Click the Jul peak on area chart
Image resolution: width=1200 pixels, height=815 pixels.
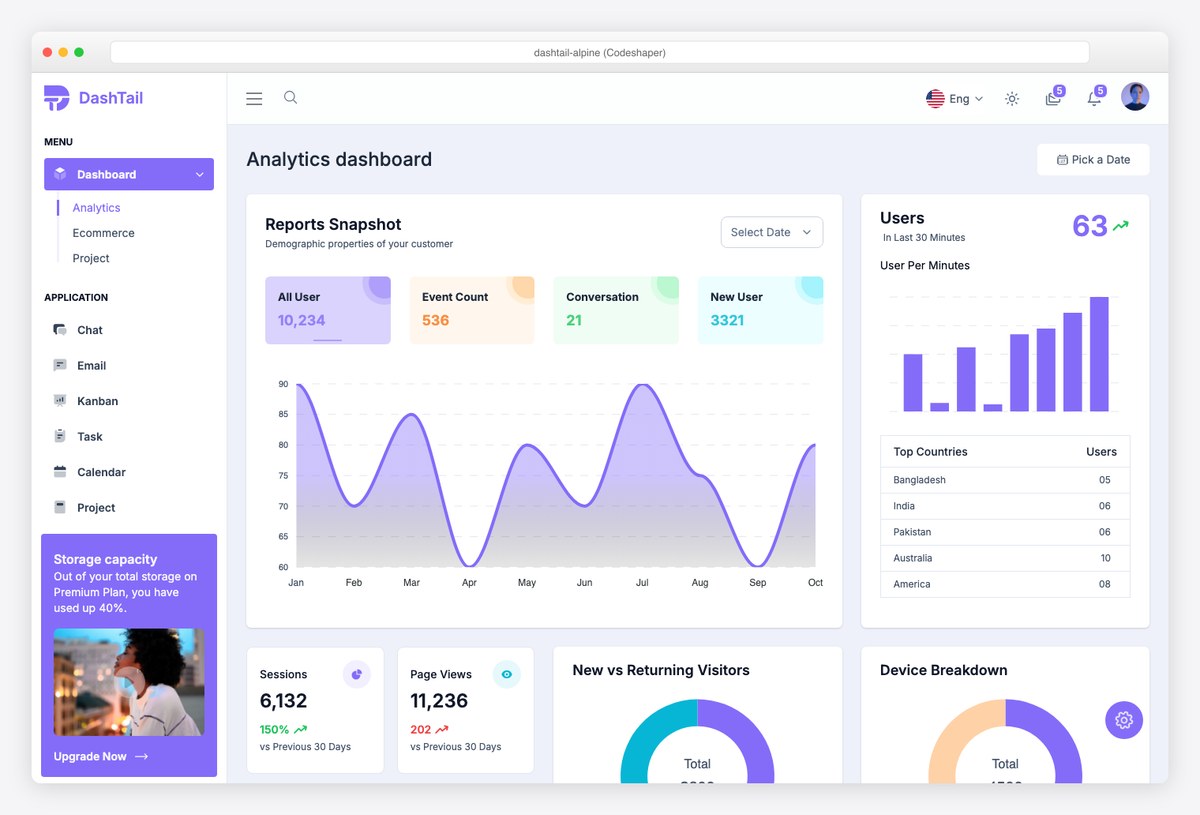coord(642,386)
